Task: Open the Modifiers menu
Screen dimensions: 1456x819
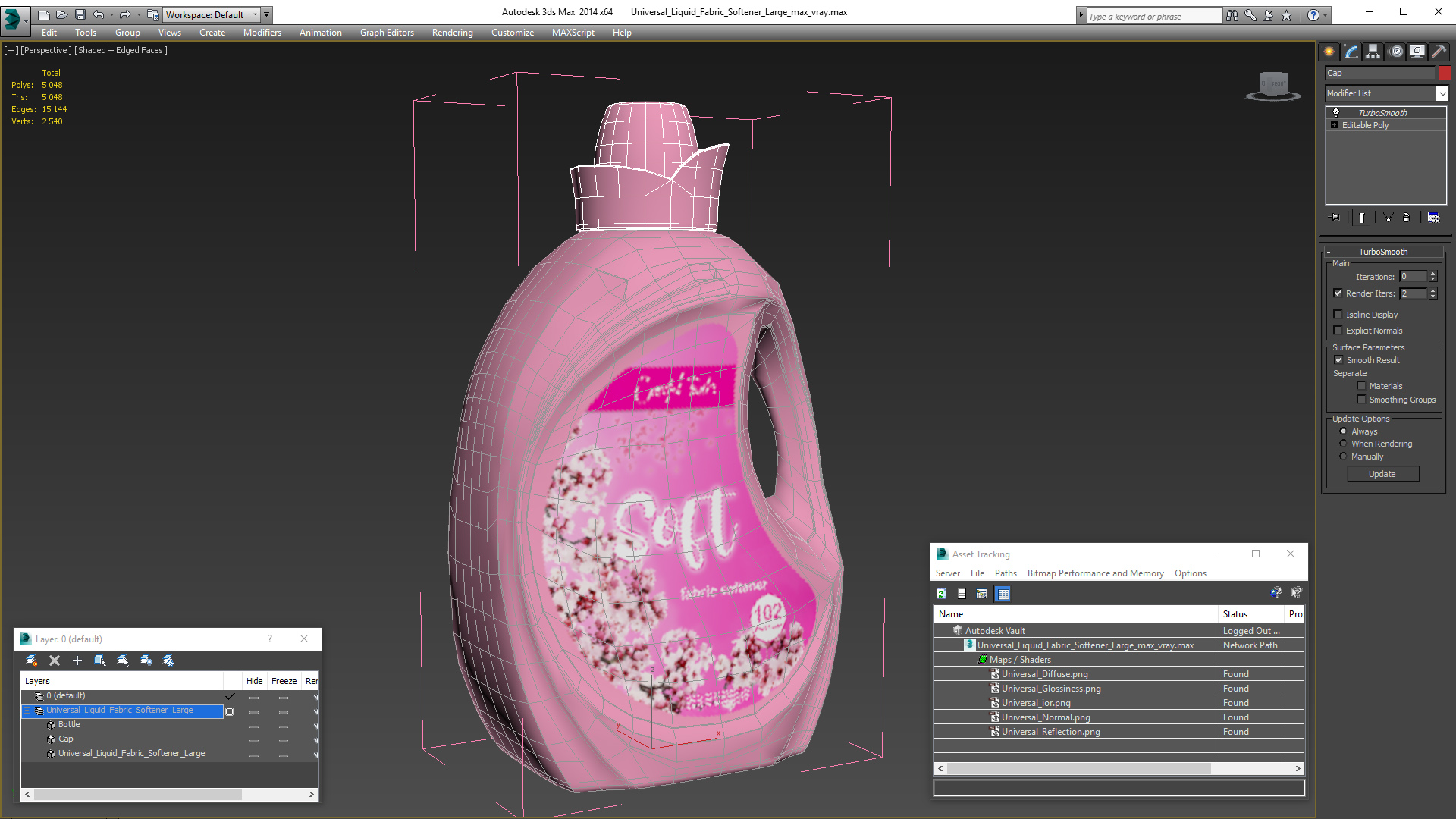Action: (262, 33)
